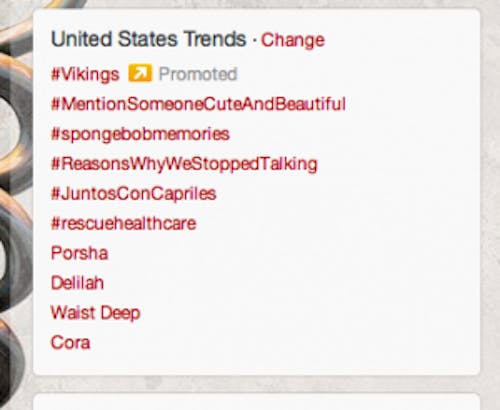View the Waist Deep trend
Viewport: 500px width, 410px height.
[96, 313]
